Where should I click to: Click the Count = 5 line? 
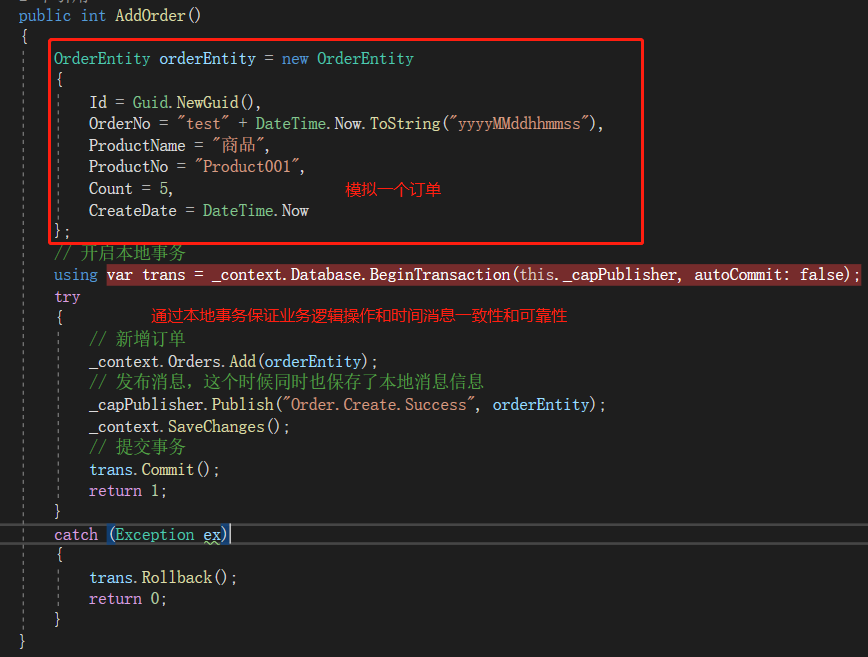click(131, 189)
